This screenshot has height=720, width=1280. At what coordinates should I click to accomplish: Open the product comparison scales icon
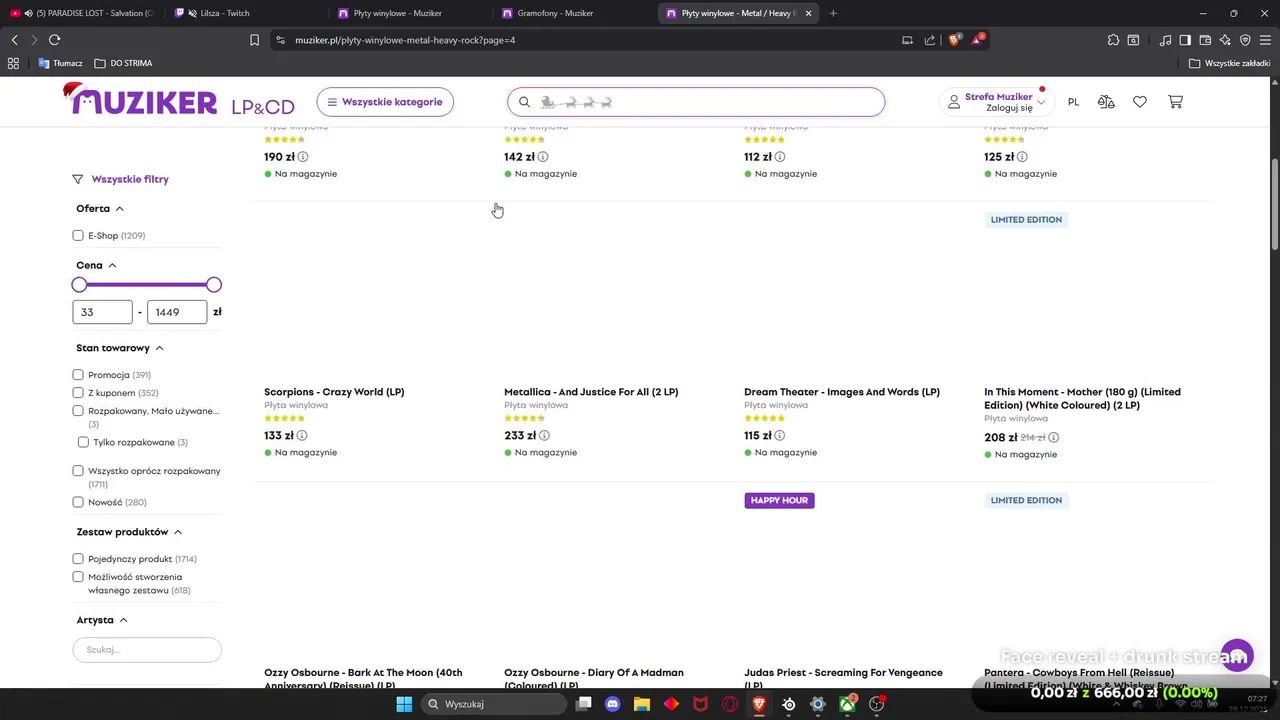(x=1106, y=102)
